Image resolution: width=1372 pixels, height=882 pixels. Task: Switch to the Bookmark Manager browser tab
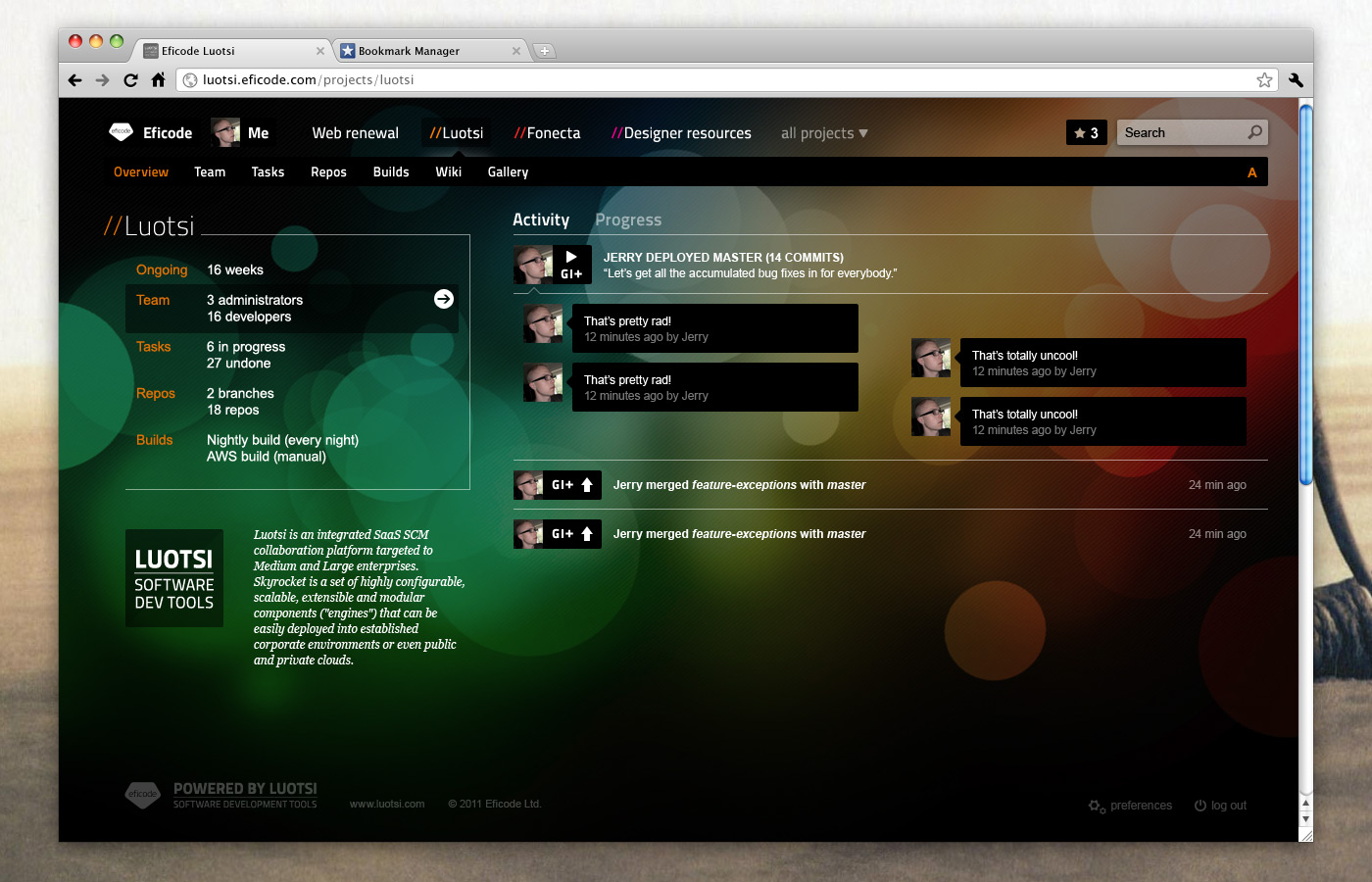[431, 51]
